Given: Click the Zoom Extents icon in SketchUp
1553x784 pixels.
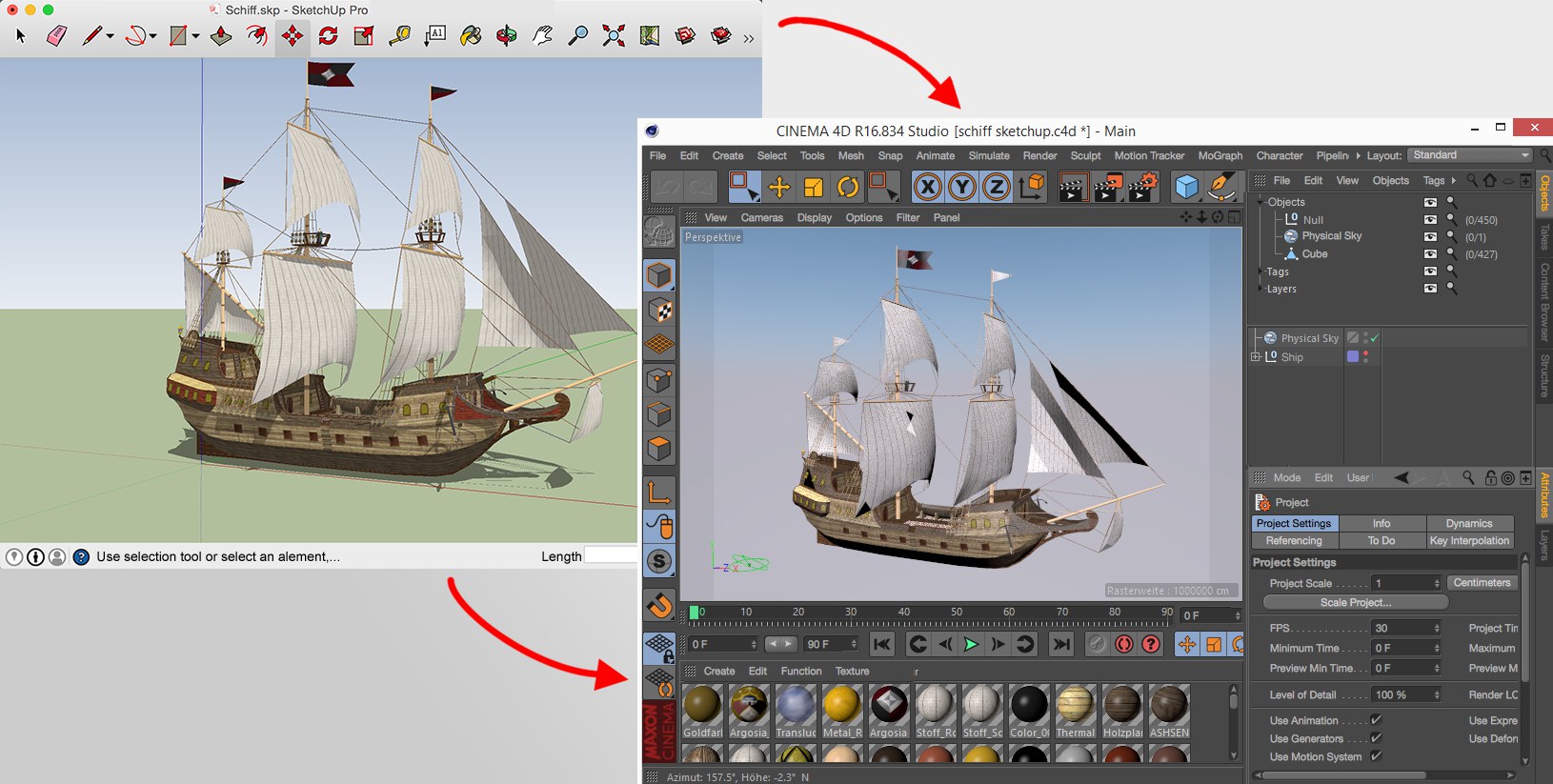Looking at the screenshot, I should pyautogui.click(x=614, y=36).
